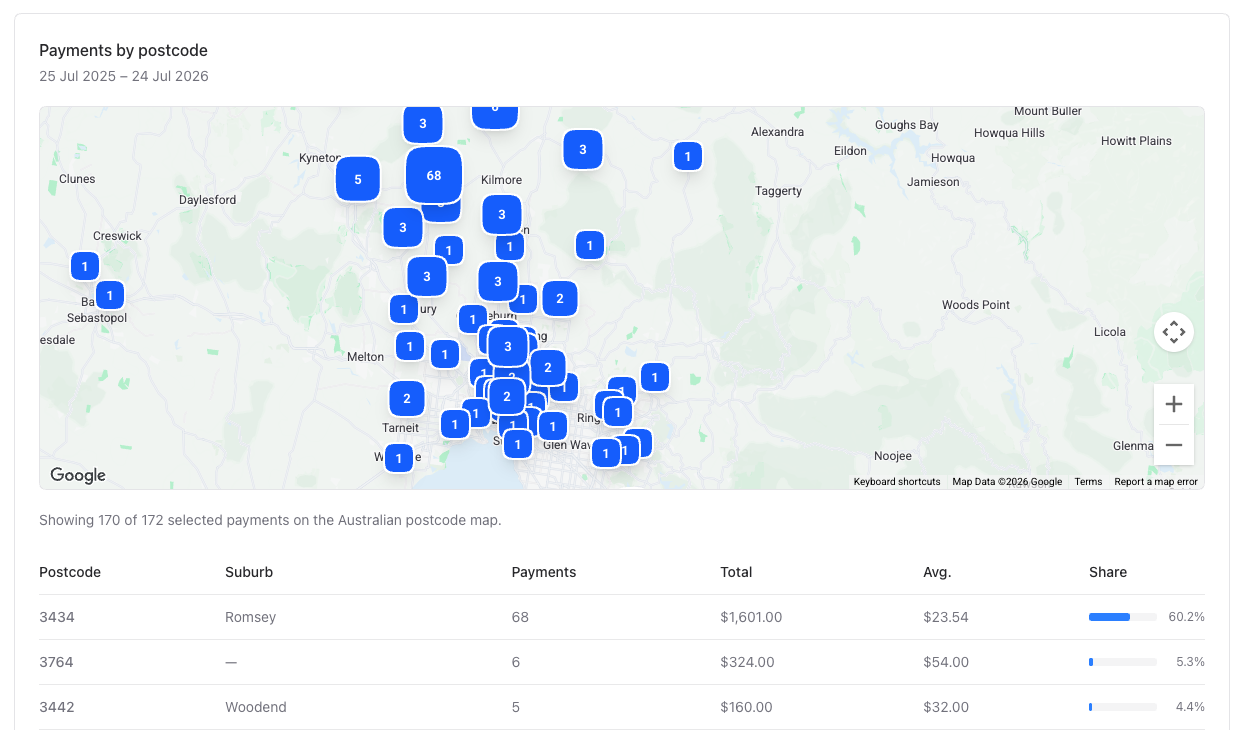Click the Suburb column header

coord(249,572)
